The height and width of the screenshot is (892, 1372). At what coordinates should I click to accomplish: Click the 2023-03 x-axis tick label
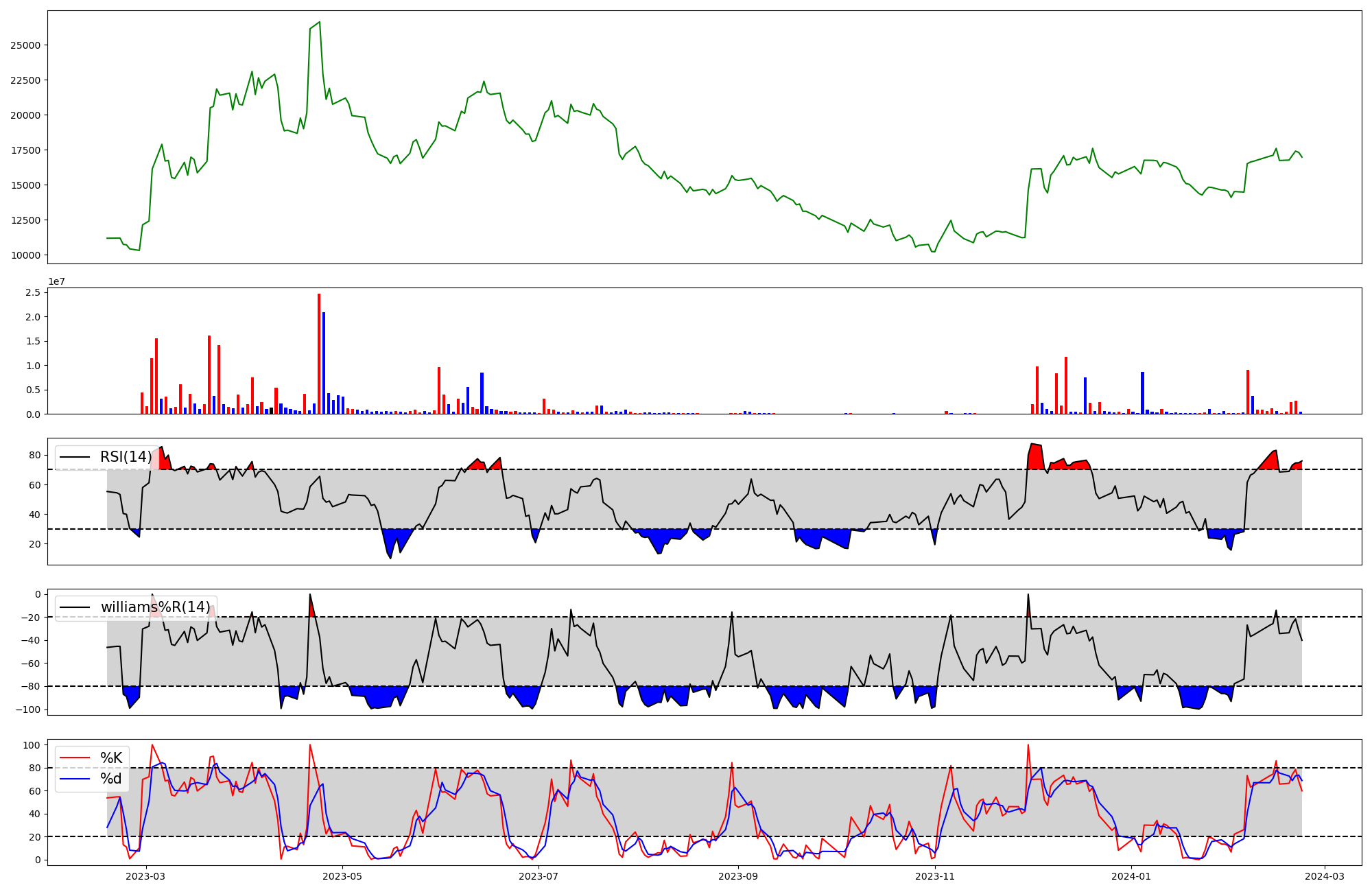click(145, 876)
